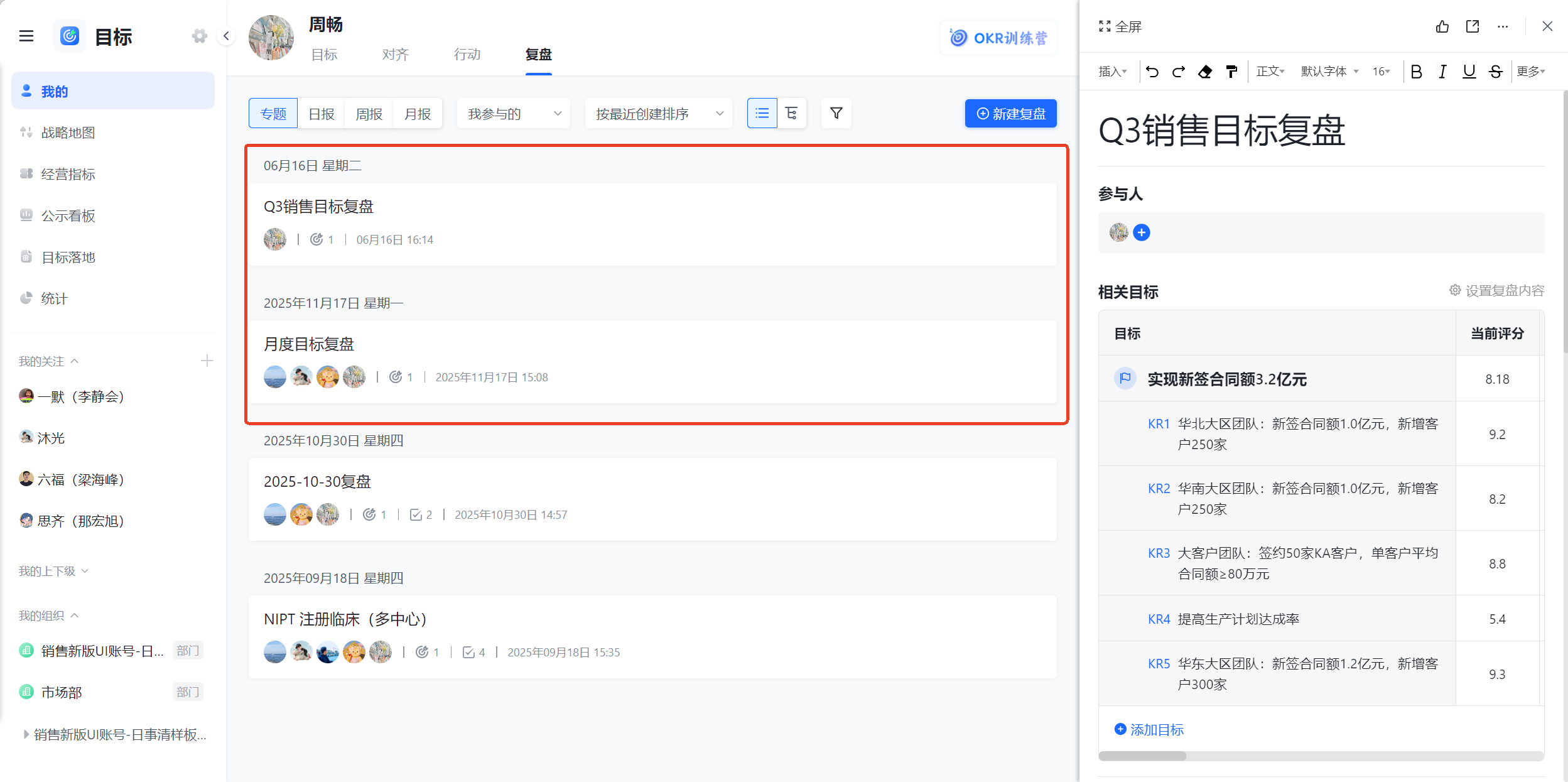This screenshot has height=782, width=1568.
Task: Select the 日报 segment
Action: [x=322, y=114]
